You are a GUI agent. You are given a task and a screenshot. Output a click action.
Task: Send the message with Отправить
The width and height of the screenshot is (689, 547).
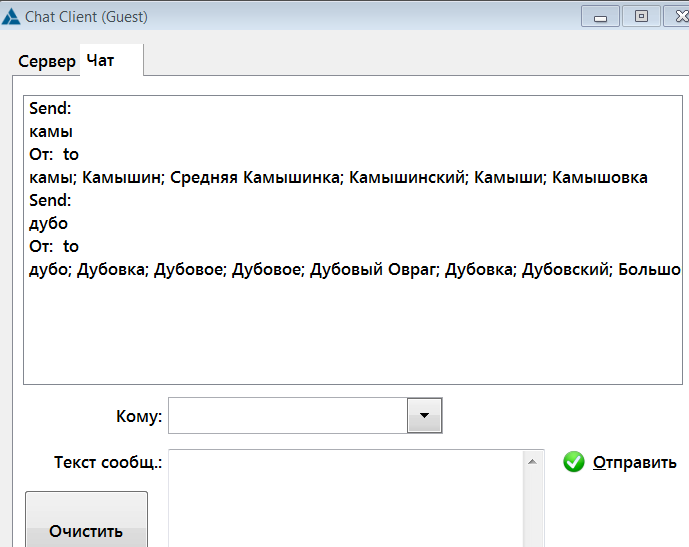(x=634, y=462)
